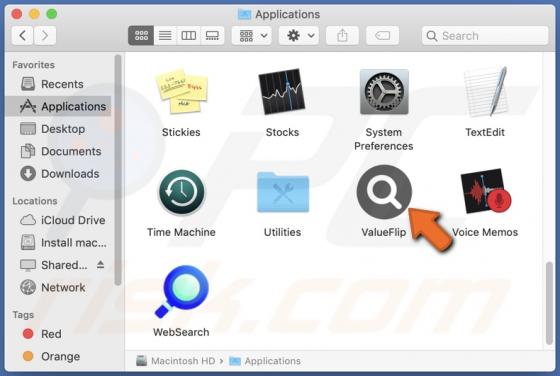Go forward with the right chevron
Screen dimensions: 560x376
(45, 35)
